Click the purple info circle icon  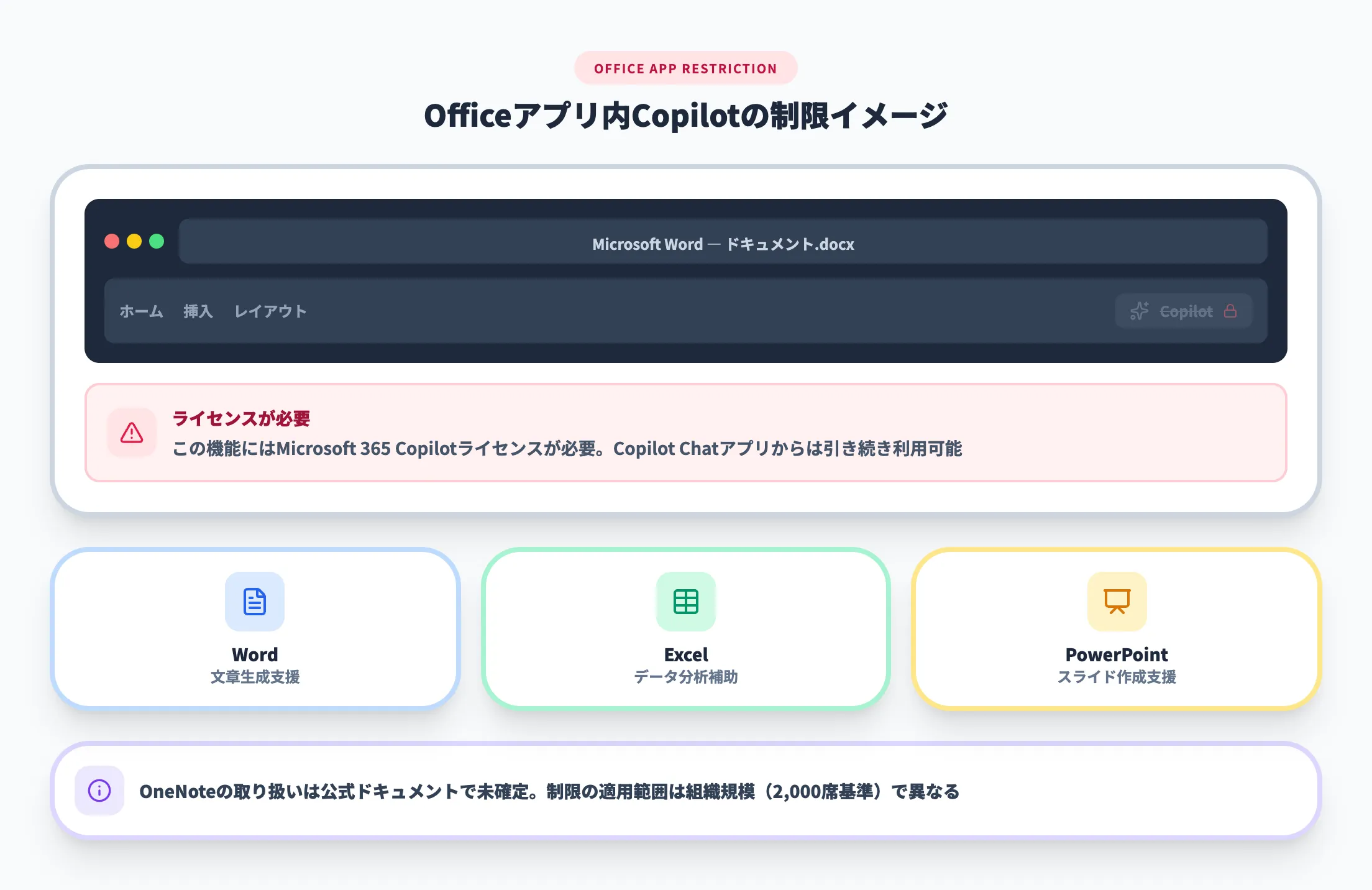pos(99,791)
